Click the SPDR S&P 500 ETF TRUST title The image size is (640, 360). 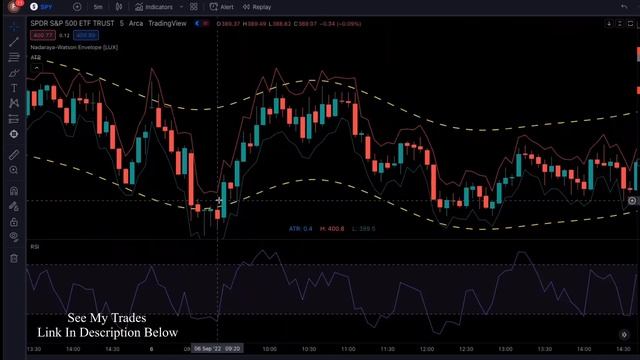[x=72, y=24]
